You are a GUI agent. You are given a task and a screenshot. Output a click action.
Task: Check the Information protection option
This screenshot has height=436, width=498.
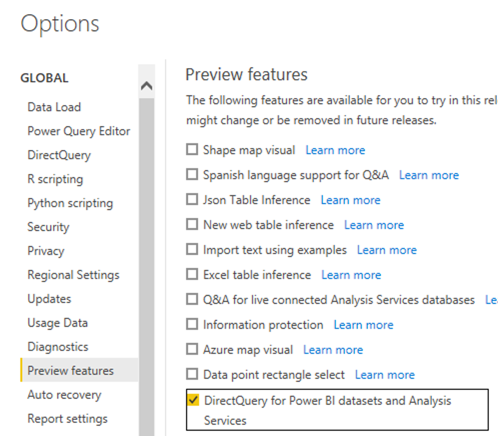click(192, 324)
